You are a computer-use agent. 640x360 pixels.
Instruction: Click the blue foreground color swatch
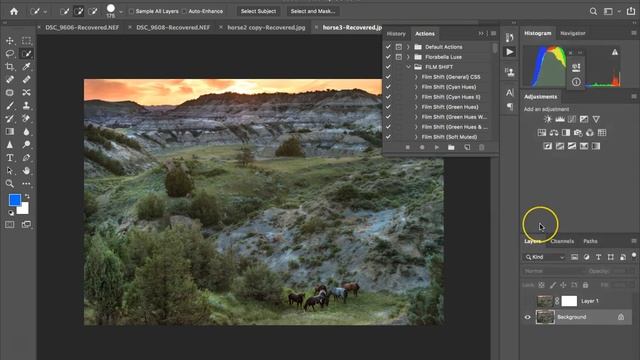(15, 200)
